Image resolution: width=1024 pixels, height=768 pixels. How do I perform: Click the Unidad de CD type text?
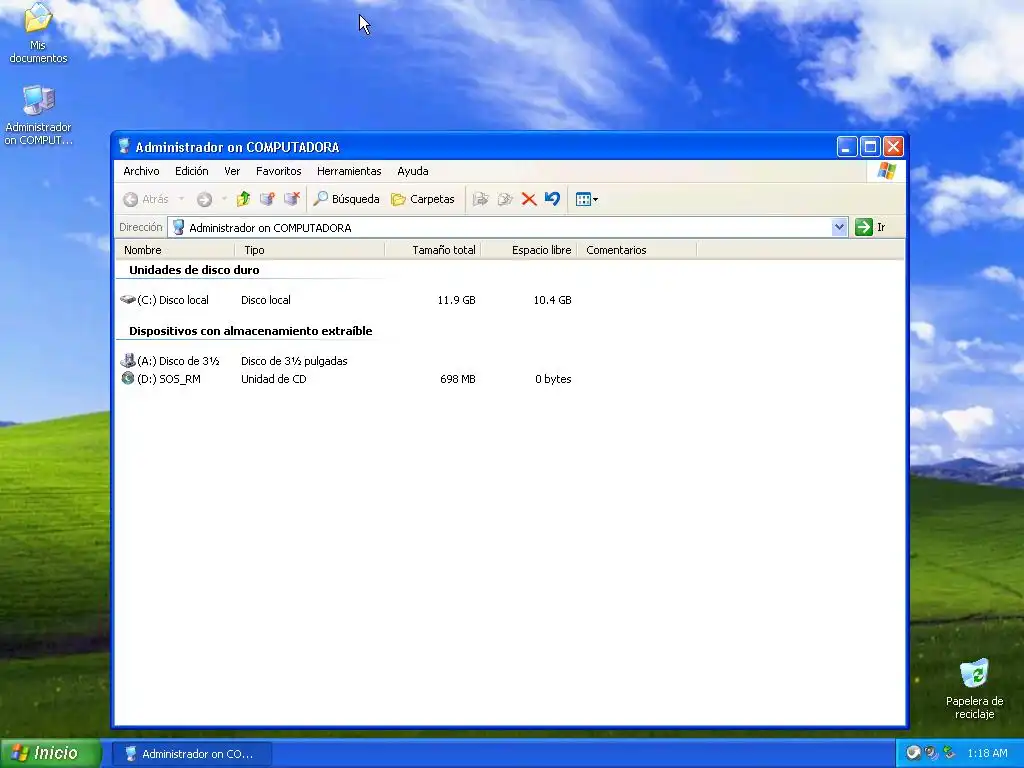pos(273,379)
